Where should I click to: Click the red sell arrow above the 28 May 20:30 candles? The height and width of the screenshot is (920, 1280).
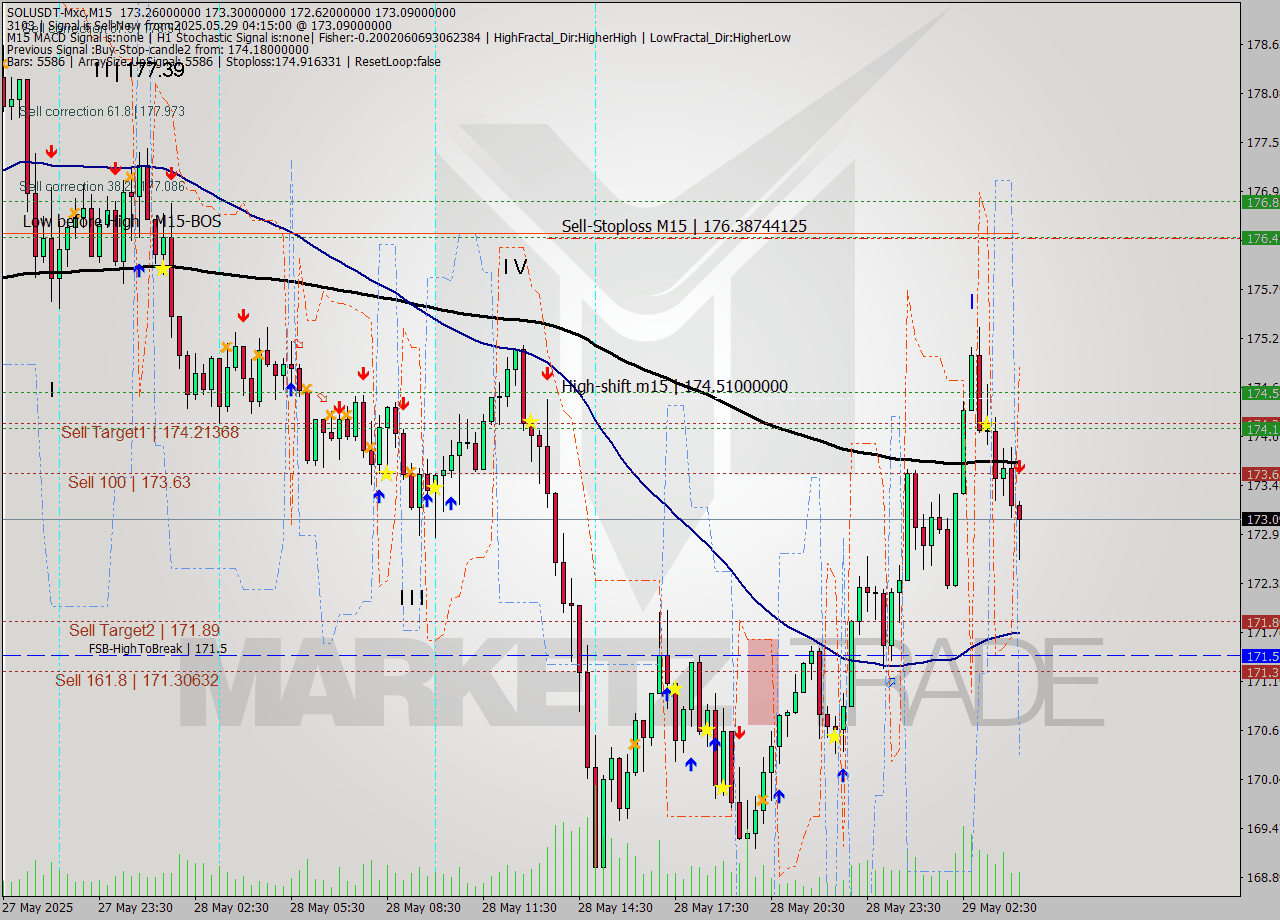[739, 731]
